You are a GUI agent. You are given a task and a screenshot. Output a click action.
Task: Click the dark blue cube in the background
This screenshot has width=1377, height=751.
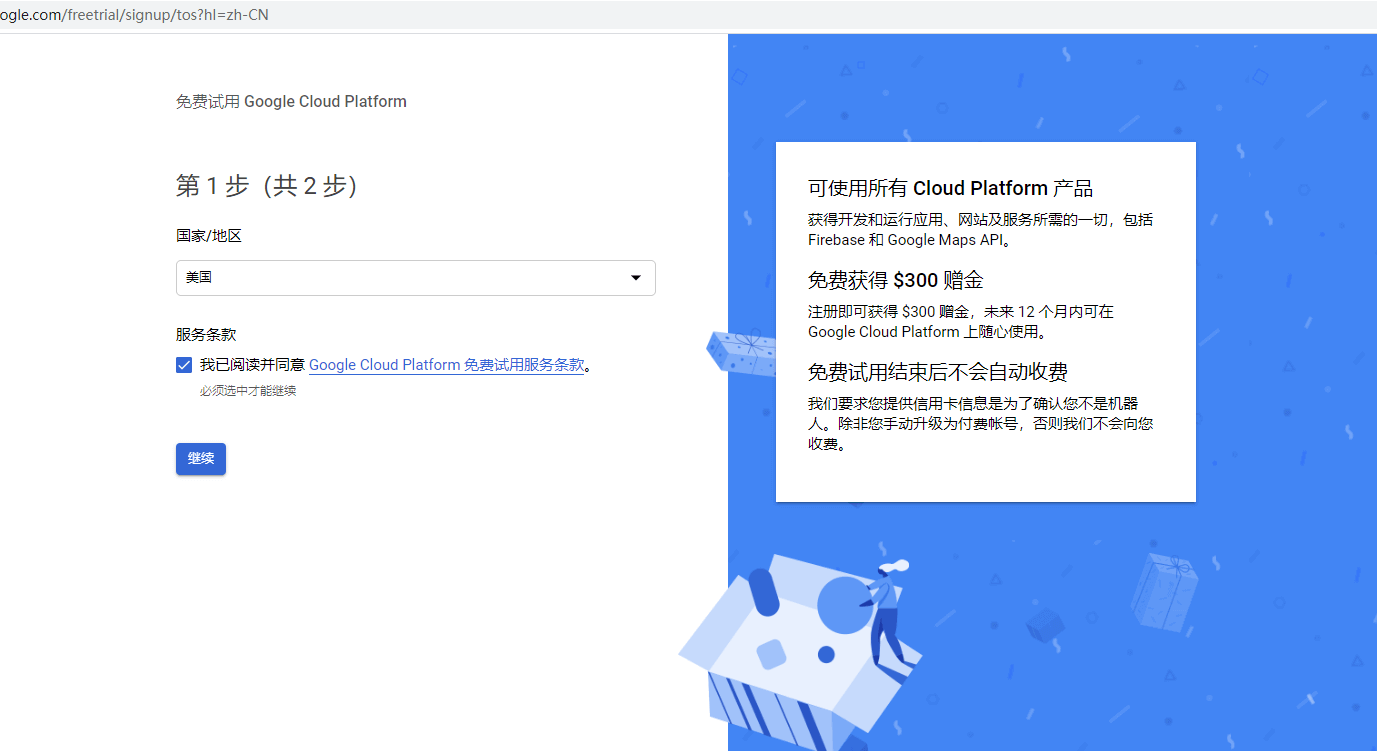click(x=1045, y=625)
